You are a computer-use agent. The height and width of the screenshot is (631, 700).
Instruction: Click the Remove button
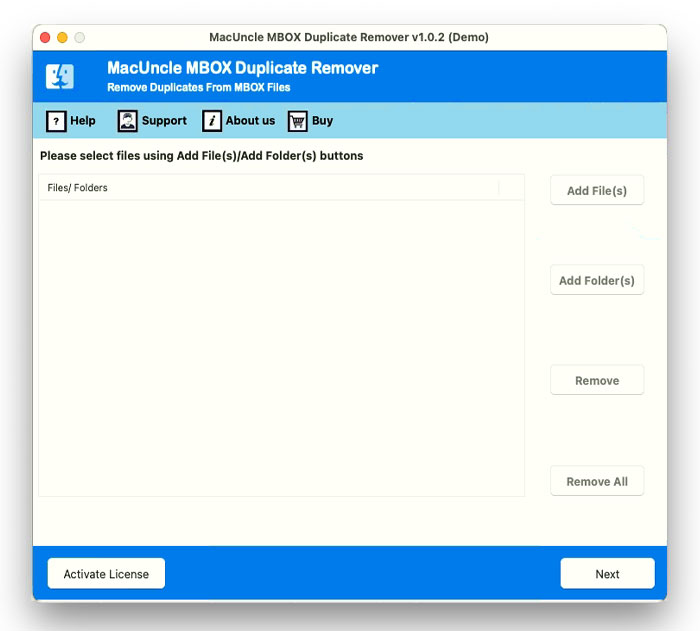click(597, 381)
